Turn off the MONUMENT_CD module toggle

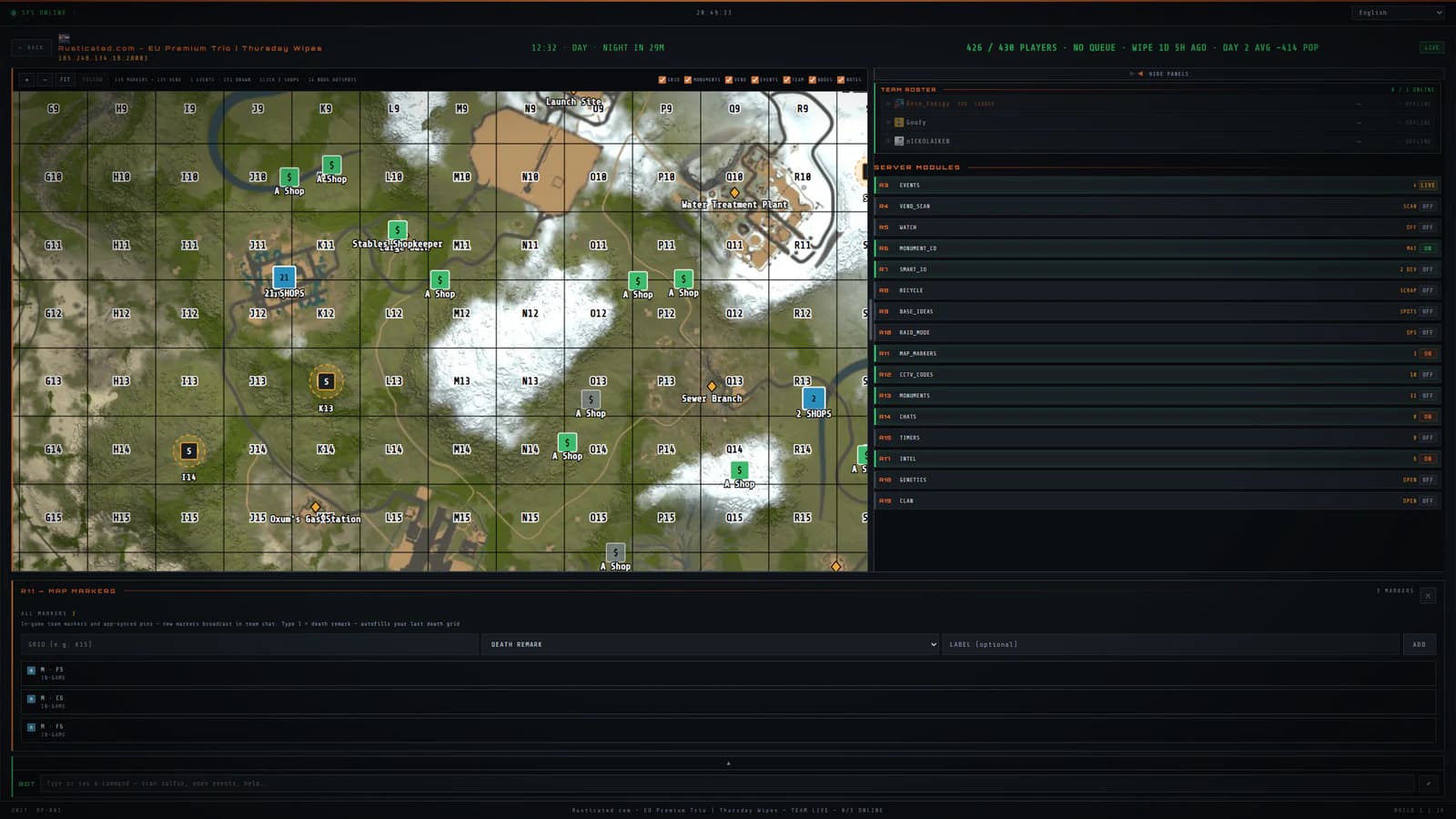pos(1428,248)
